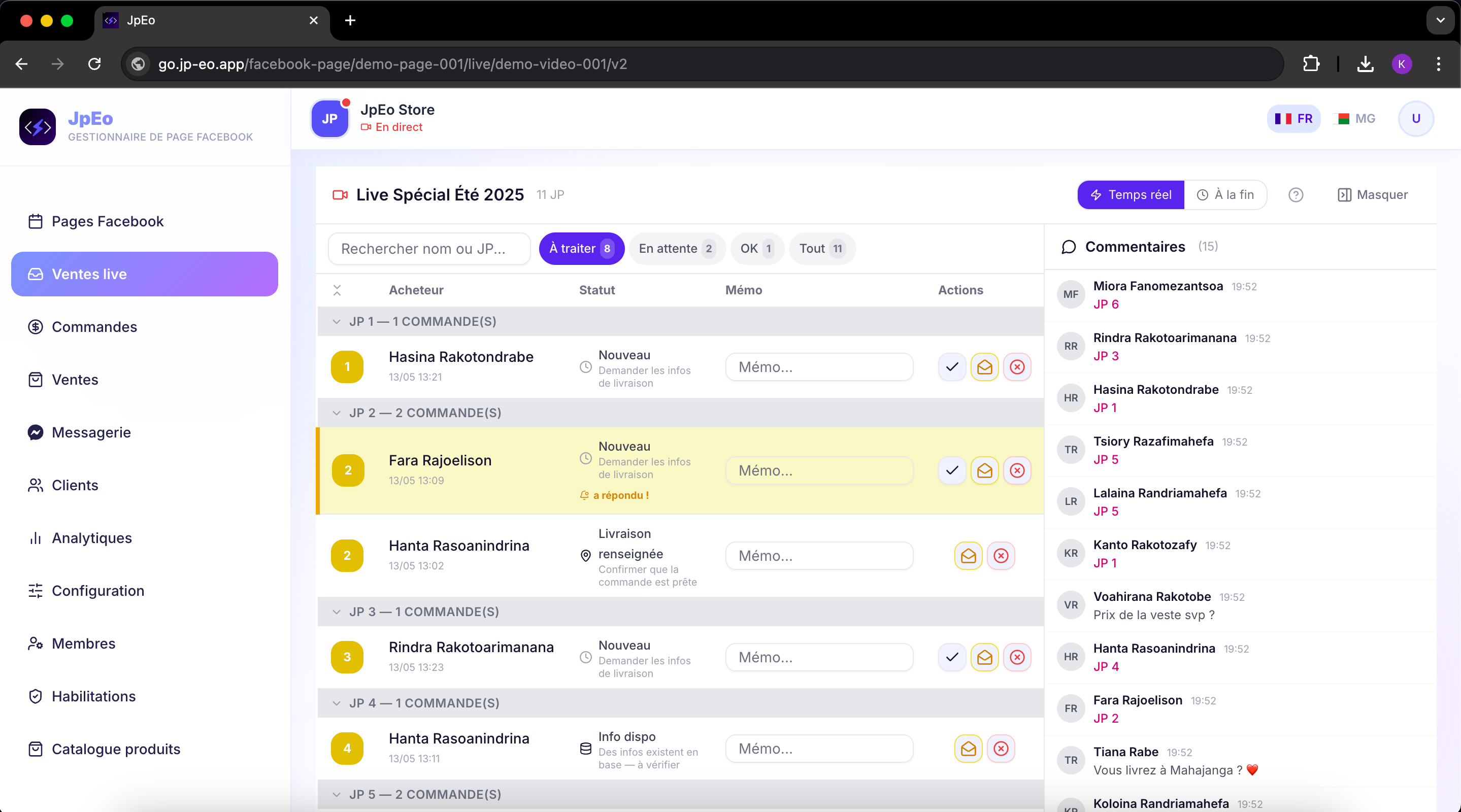Open Membres in sidebar
This screenshot has width=1461, height=812.
tap(145, 643)
